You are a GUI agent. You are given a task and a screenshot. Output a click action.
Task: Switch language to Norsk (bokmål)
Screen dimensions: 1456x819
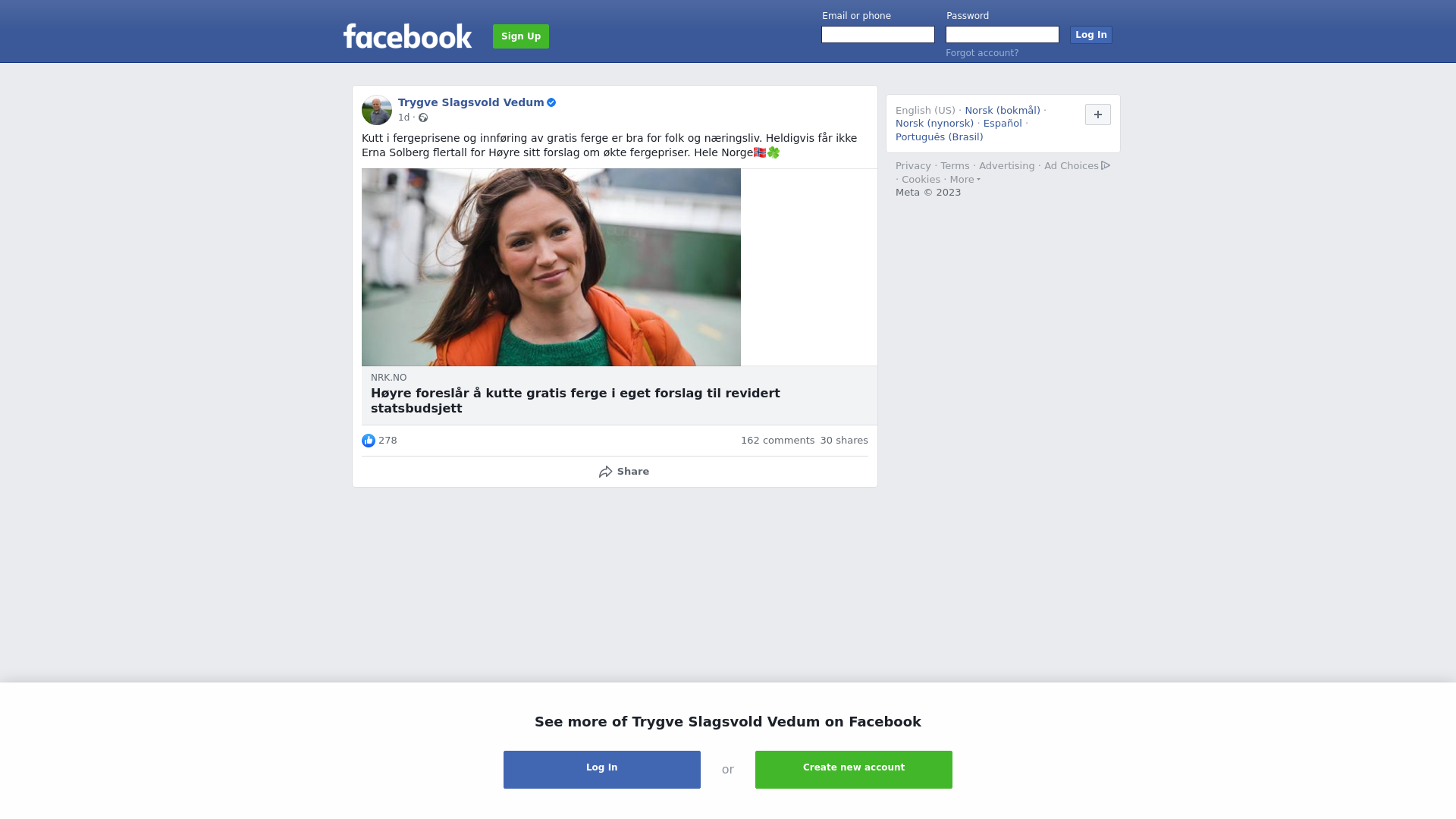pyautogui.click(x=1003, y=111)
